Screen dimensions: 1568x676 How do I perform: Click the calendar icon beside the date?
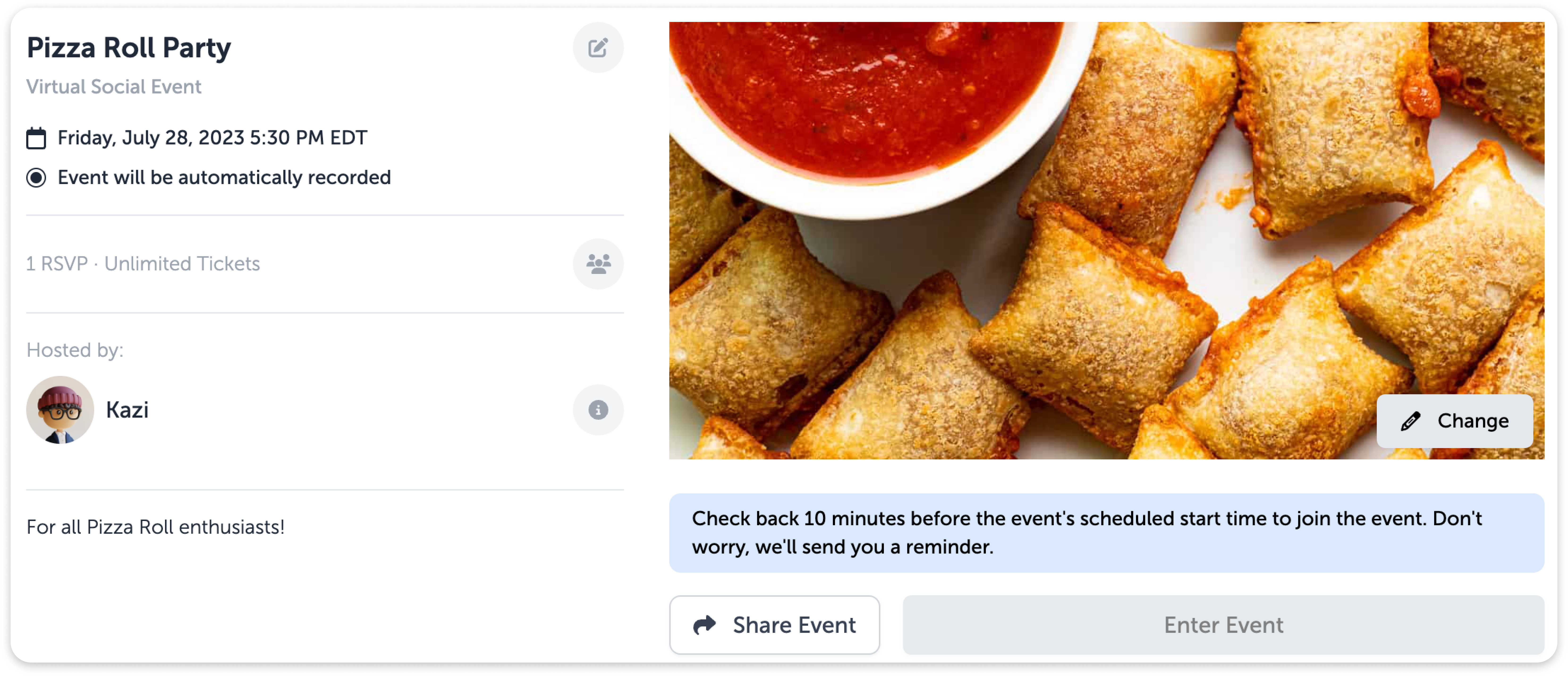point(36,138)
